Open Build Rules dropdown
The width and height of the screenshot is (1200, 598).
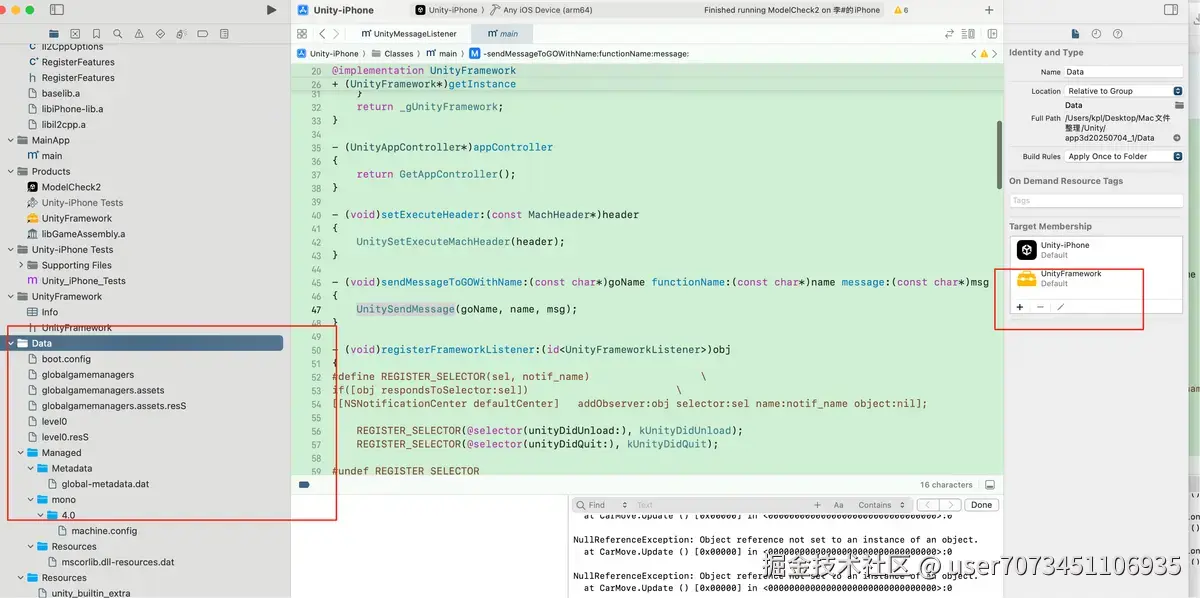(x=1123, y=157)
